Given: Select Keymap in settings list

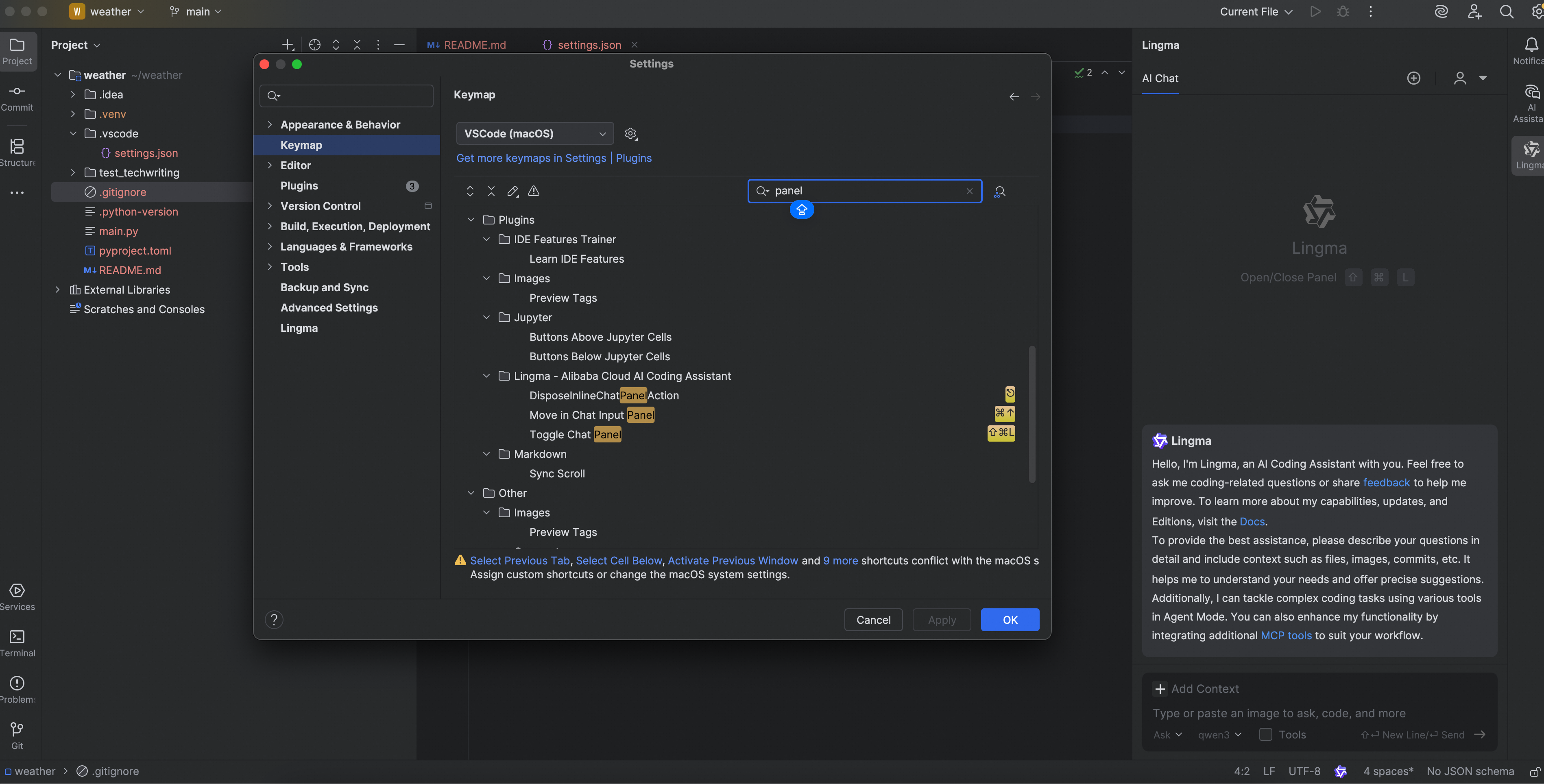Looking at the screenshot, I should (347, 145).
